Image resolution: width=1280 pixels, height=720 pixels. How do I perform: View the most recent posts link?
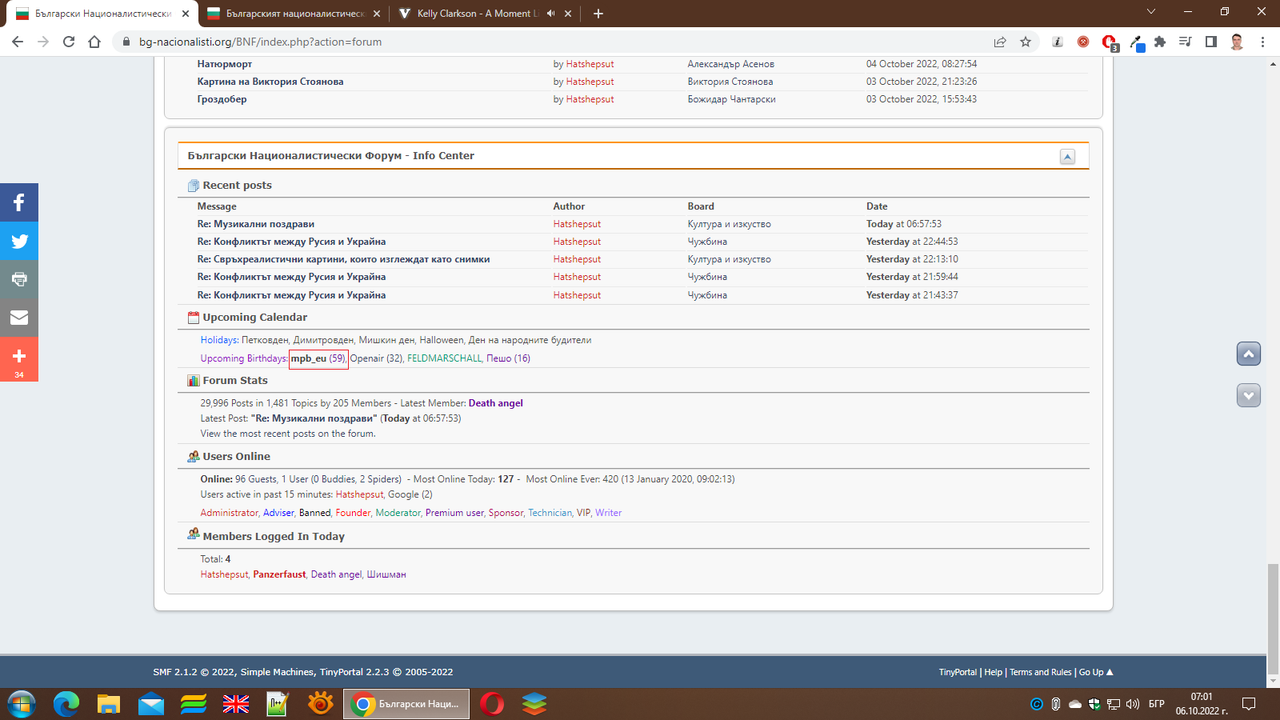point(288,434)
